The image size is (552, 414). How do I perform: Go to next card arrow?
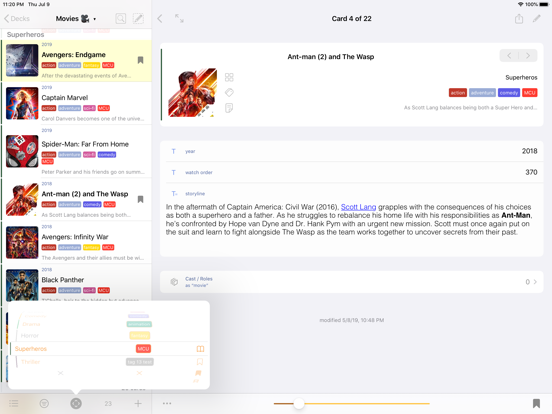point(528,56)
